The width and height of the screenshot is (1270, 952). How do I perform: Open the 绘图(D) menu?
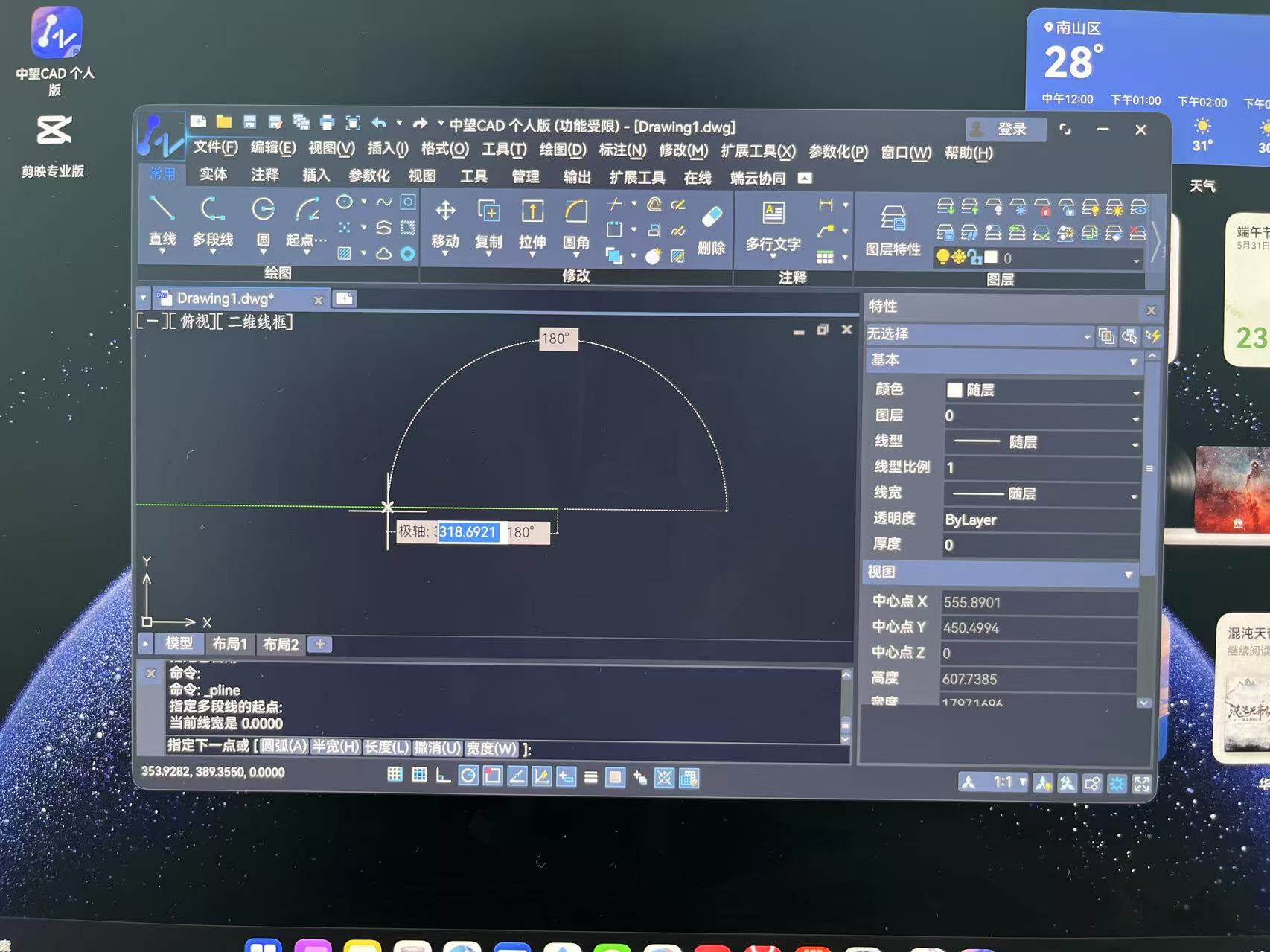[563, 150]
